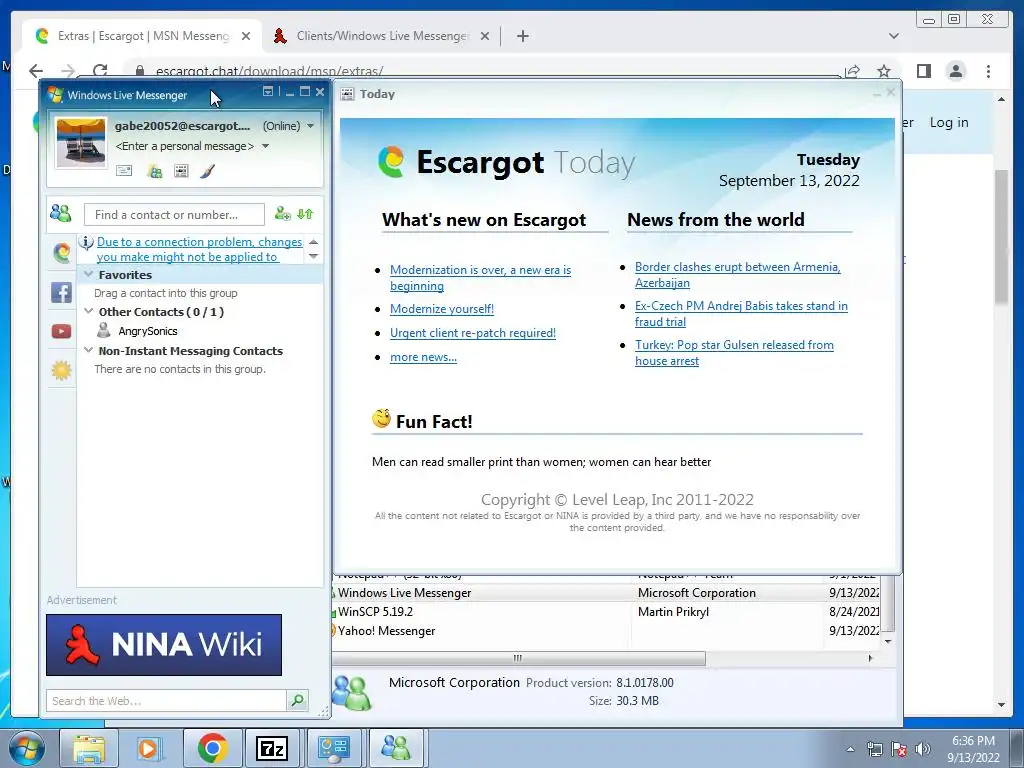Click the taskbar clock showing 6:36 PM
Screen dimensions: 1024x768
(x=973, y=749)
